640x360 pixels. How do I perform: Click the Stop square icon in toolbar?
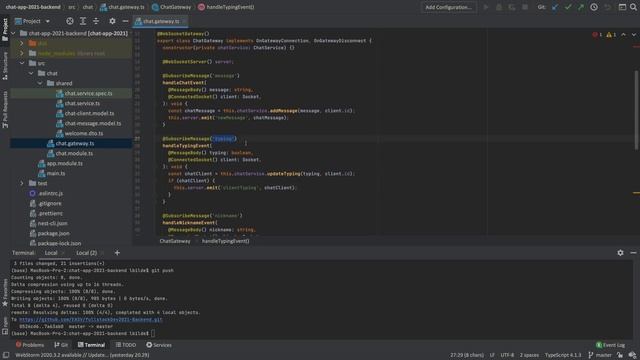point(525,7)
